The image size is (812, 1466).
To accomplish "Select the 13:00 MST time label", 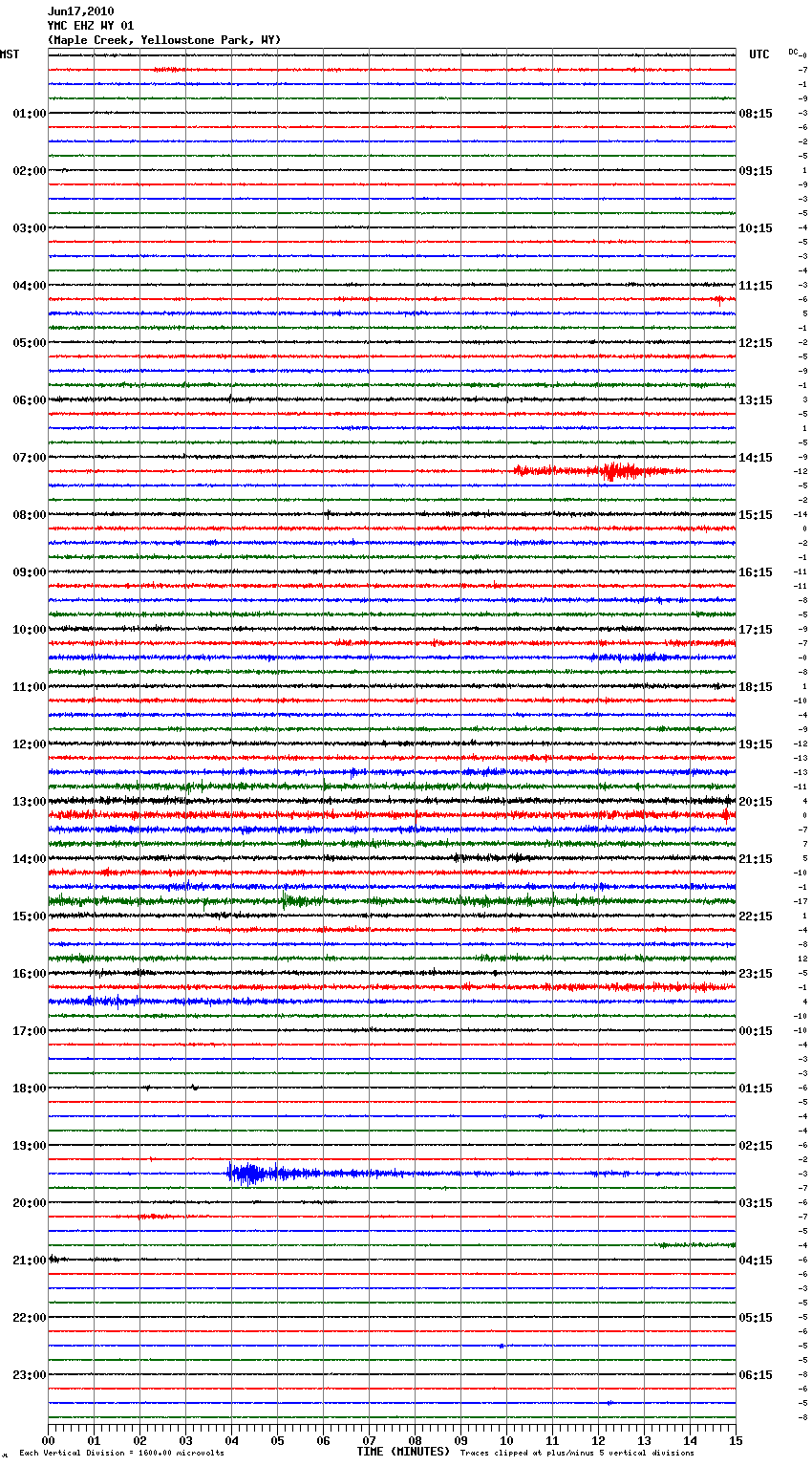I will click(29, 802).
